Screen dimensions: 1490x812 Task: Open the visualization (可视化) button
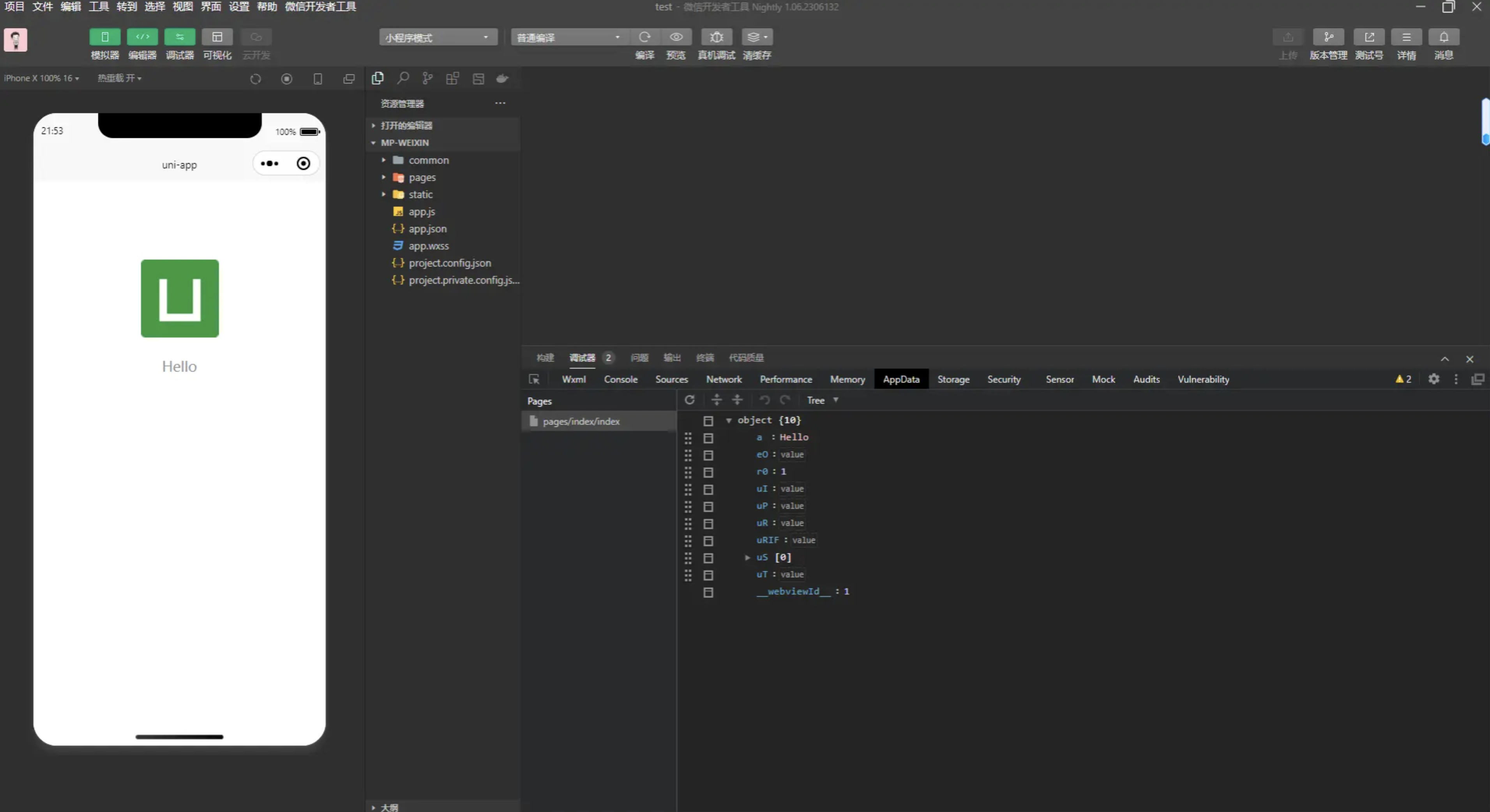click(x=217, y=37)
